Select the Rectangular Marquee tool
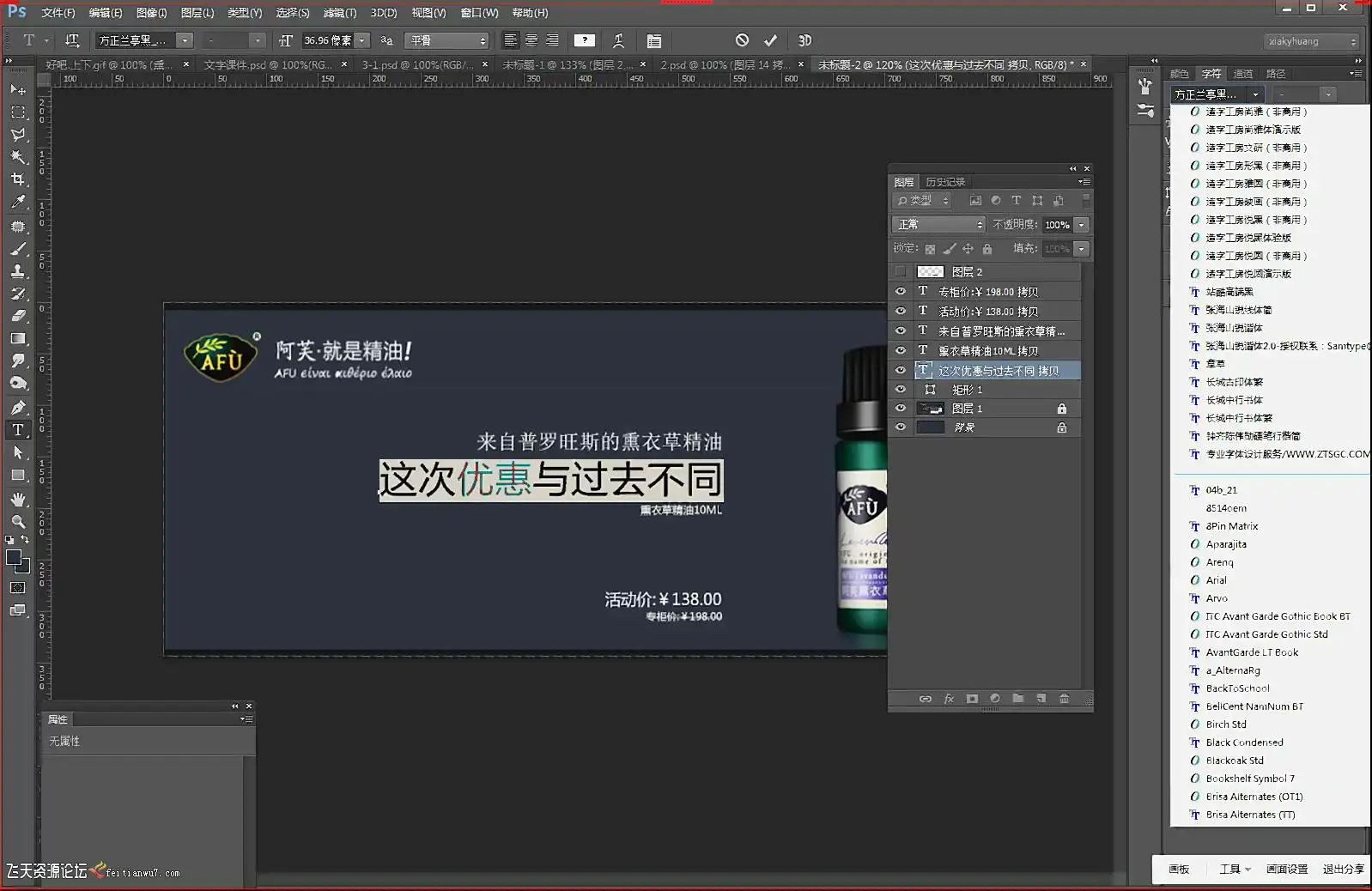 [18, 112]
